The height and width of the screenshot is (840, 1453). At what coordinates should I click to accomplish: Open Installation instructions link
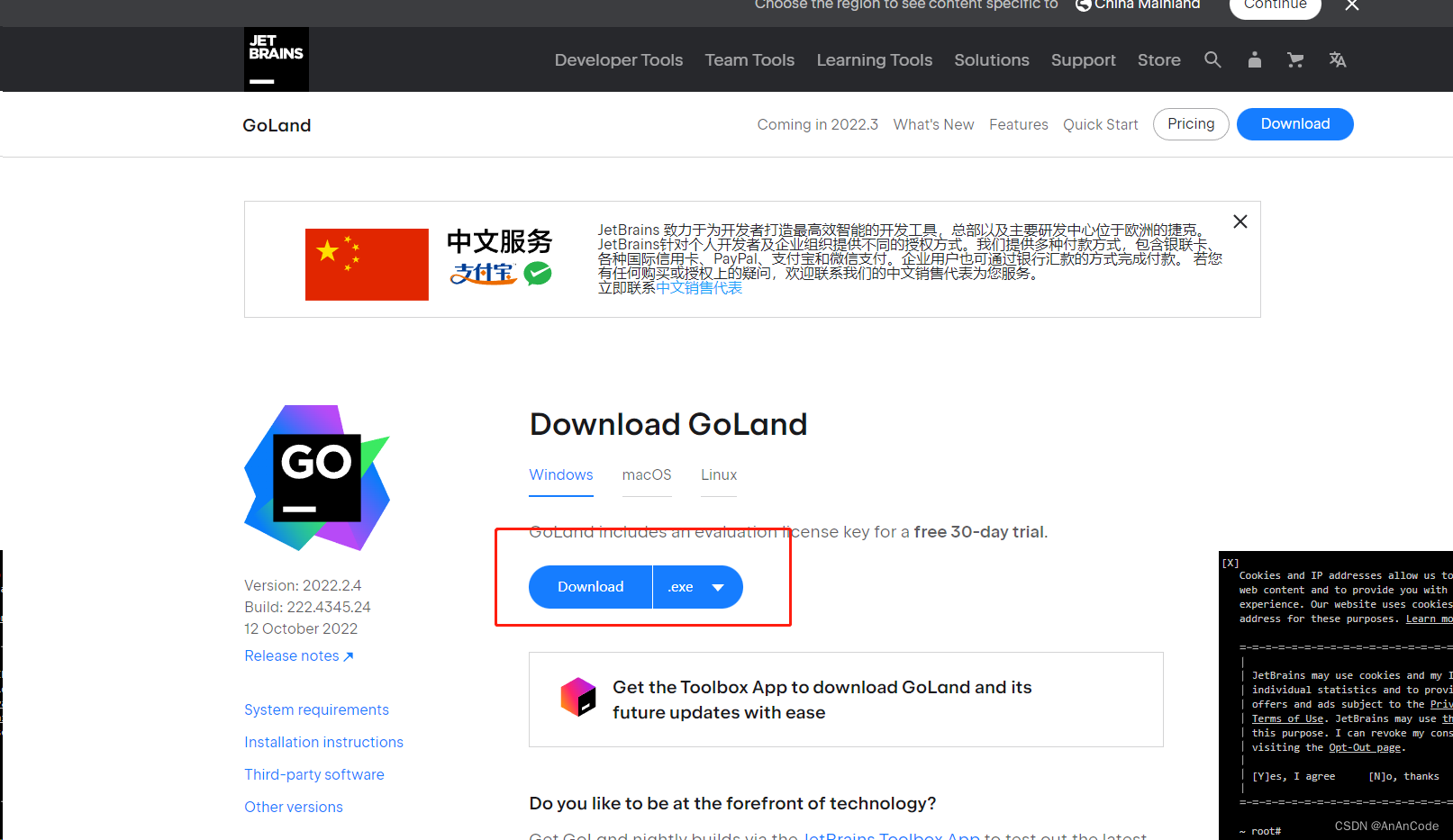click(323, 742)
